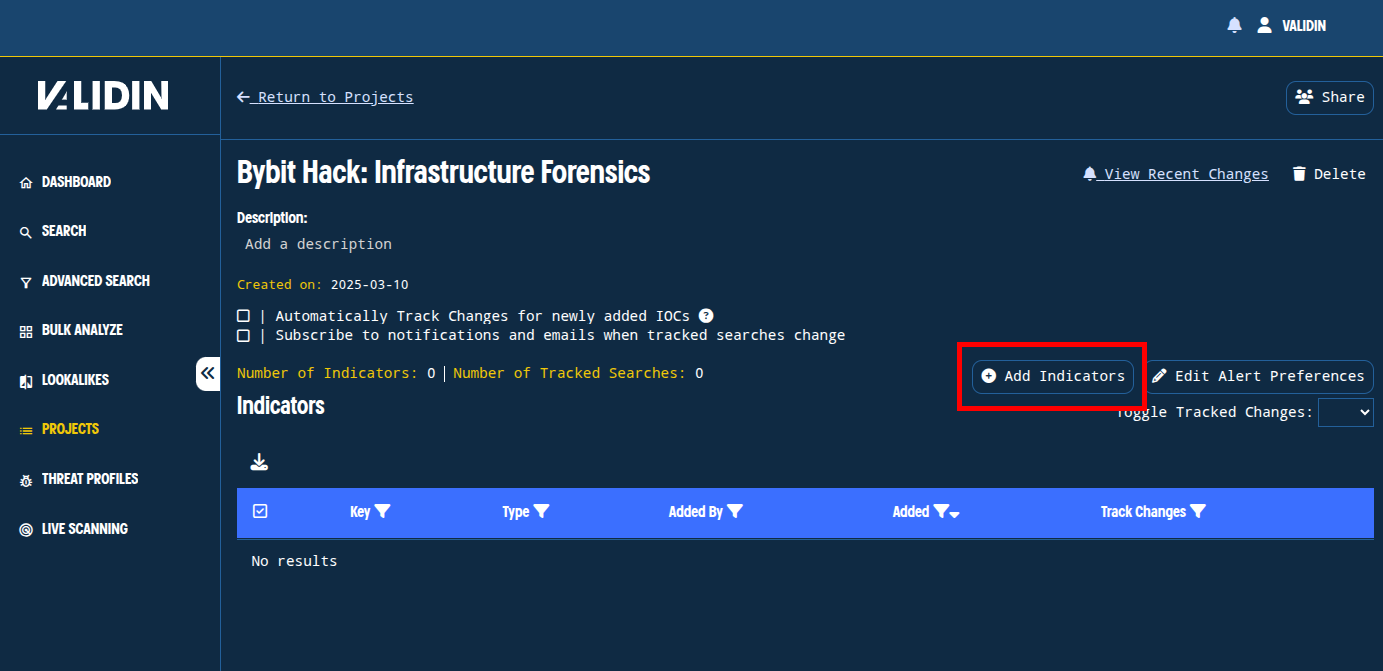The width and height of the screenshot is (1383, 671).
Task: Filter the Track Changes column
Action: pyautogui.click(x=1198, y=511)
